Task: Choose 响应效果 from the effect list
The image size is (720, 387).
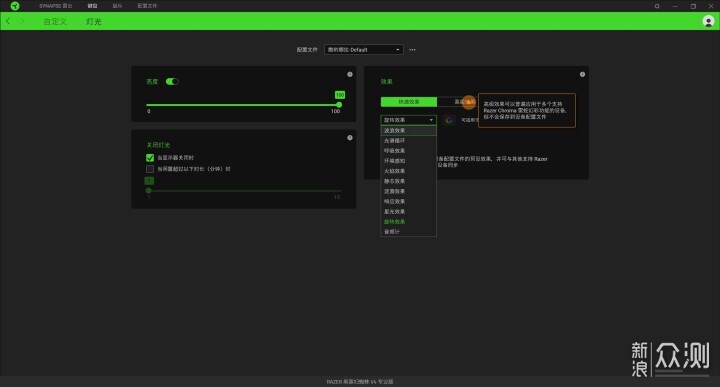Action: click(408, 201)
